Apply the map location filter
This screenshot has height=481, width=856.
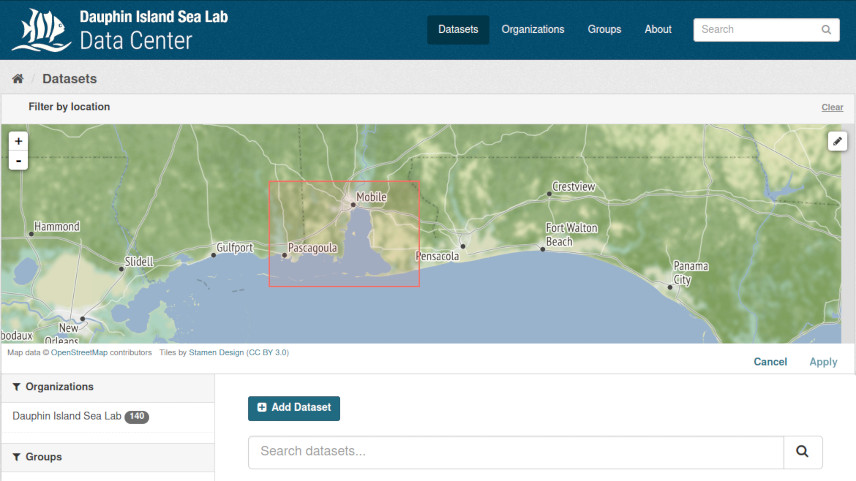pos(823,362)
